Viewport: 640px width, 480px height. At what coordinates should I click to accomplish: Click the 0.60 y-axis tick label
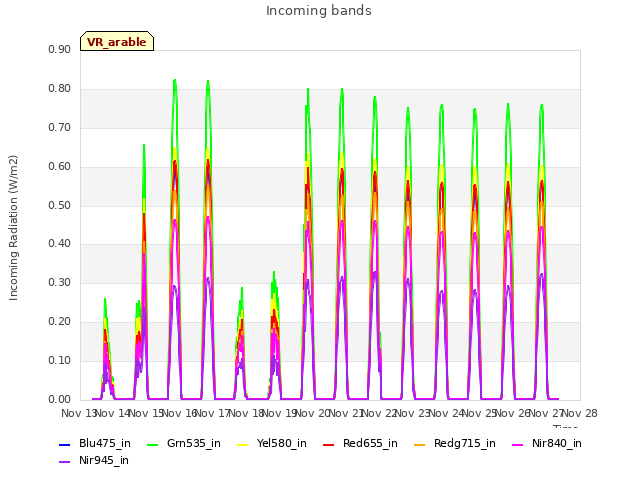click(59, 167)
